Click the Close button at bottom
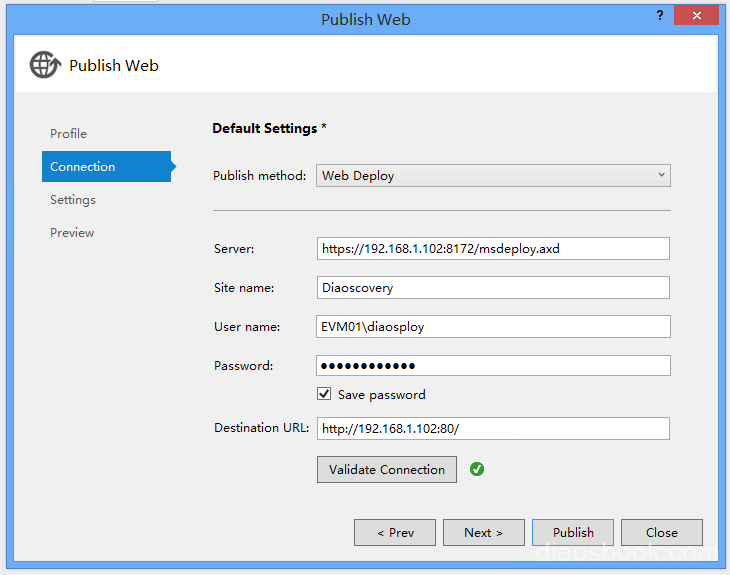Image resolution: width=730 pixels, height=575 pixels. (662, 533)
